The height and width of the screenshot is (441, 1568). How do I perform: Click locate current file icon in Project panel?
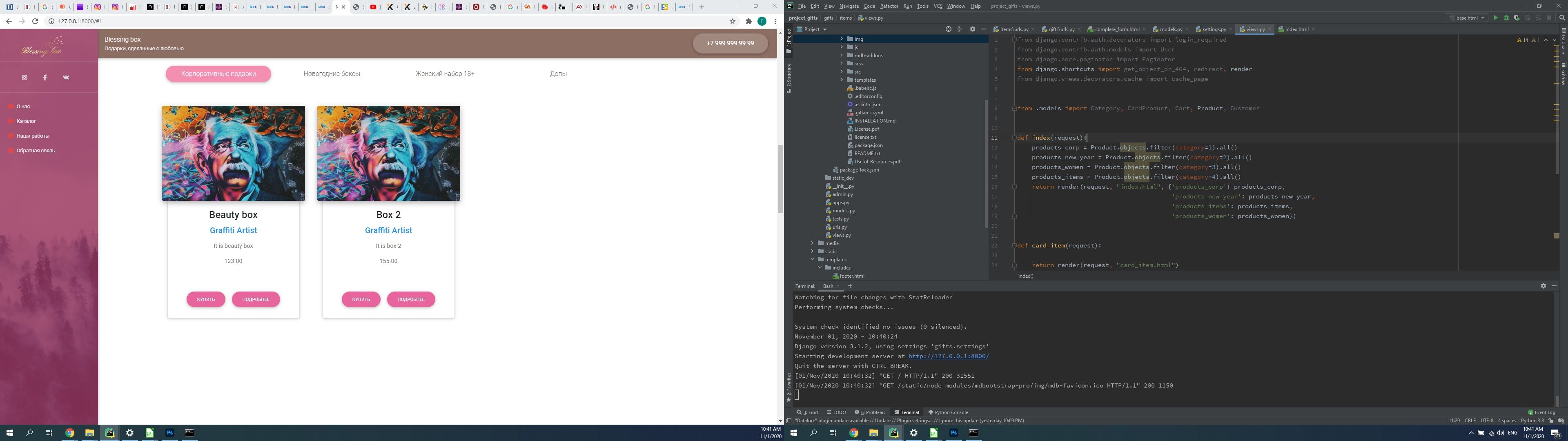point(948,29)
